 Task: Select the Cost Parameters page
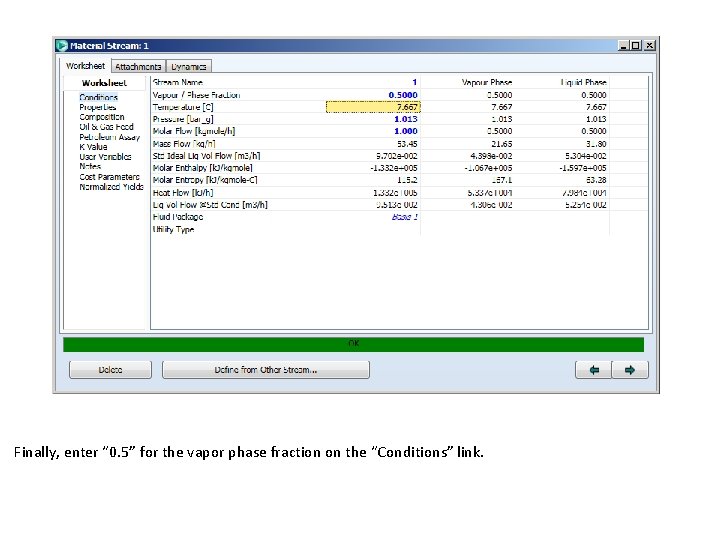pos(109,177)
